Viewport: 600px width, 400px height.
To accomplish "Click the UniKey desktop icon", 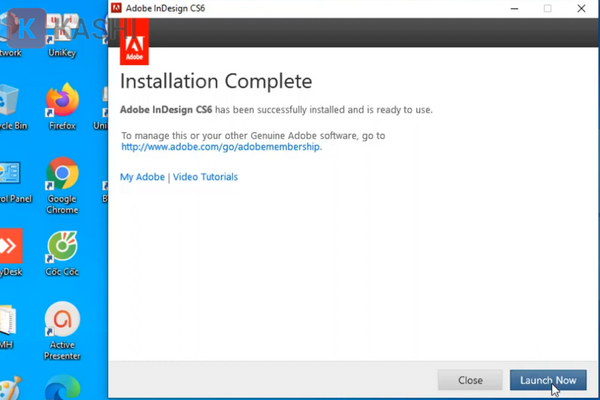I will pos(62,30).
